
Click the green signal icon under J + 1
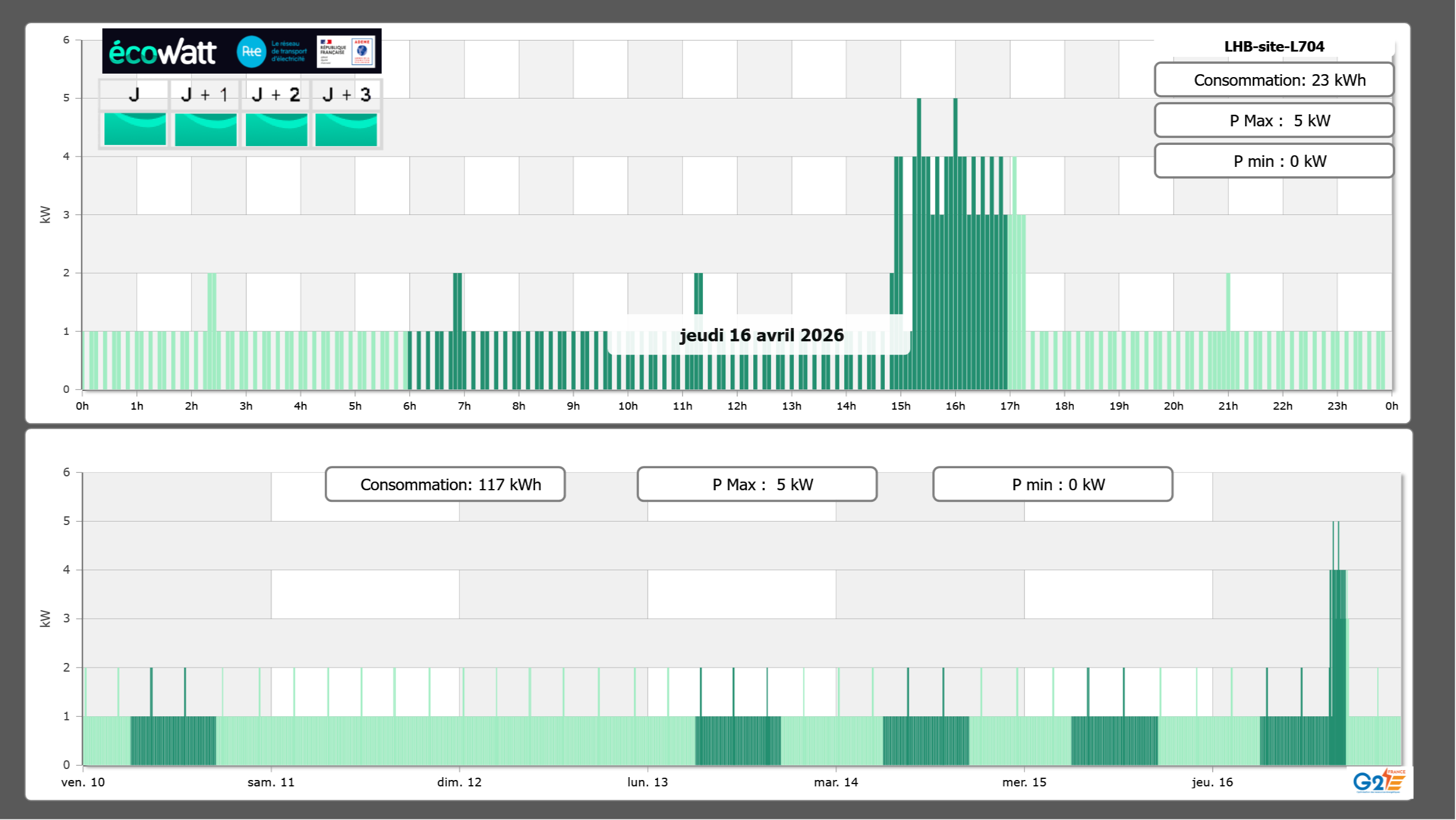click(205, 129)
